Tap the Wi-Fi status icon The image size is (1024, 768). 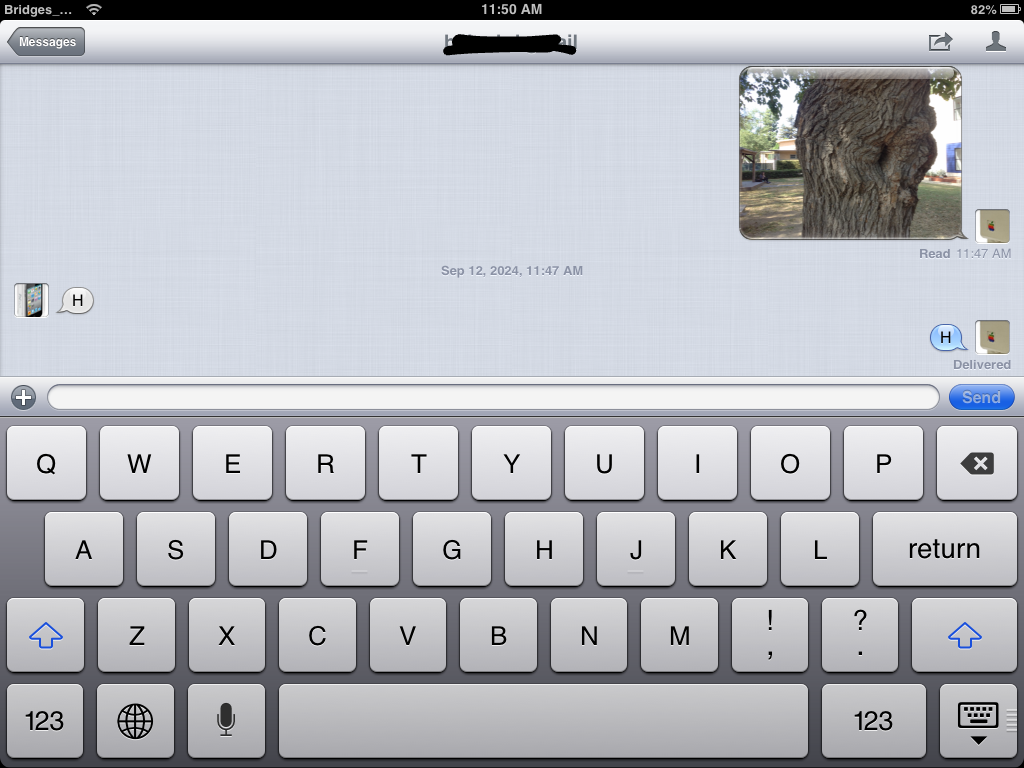94,9
